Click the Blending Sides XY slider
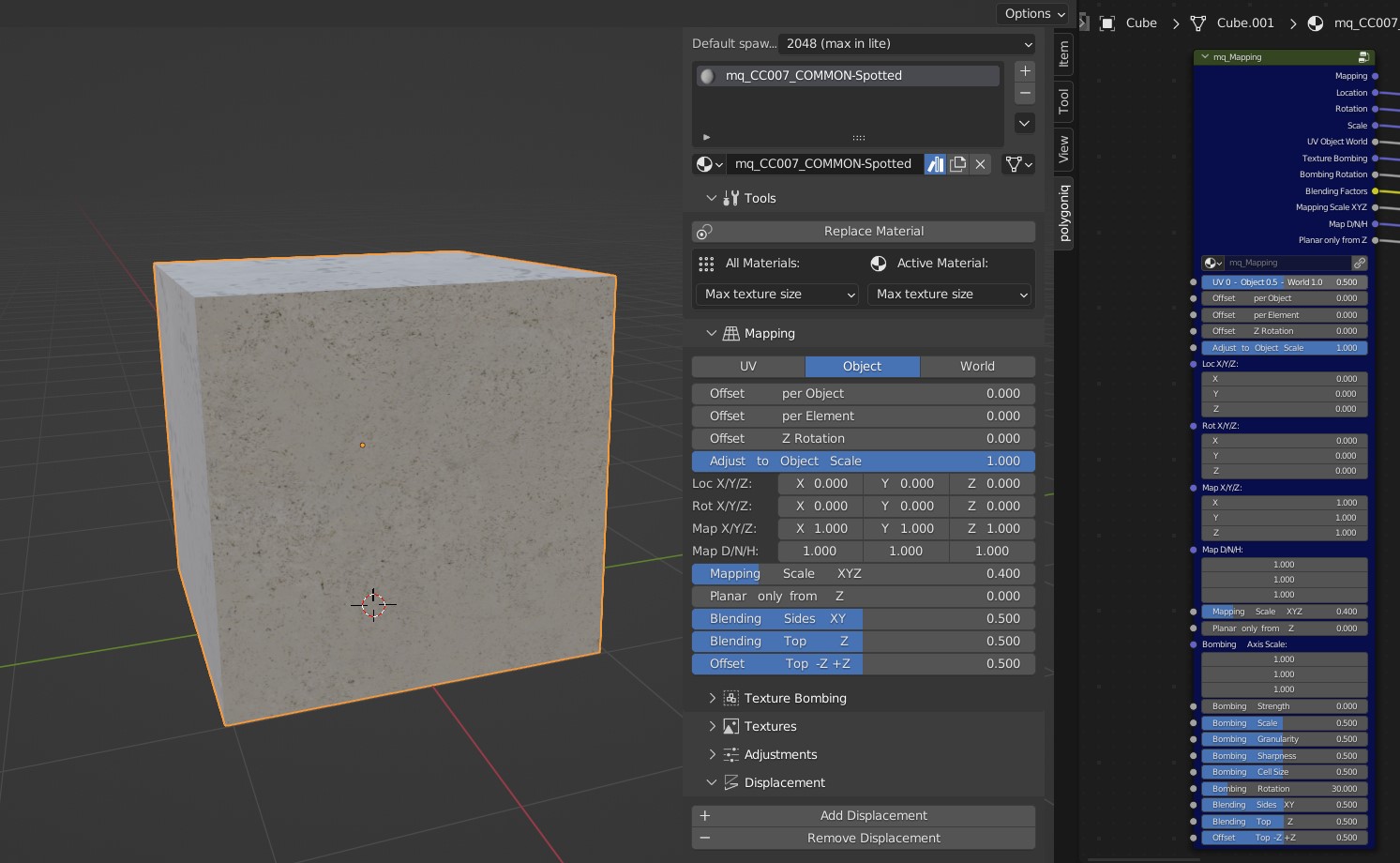Screen dimensions: 1400x863 tap(864, 619)
